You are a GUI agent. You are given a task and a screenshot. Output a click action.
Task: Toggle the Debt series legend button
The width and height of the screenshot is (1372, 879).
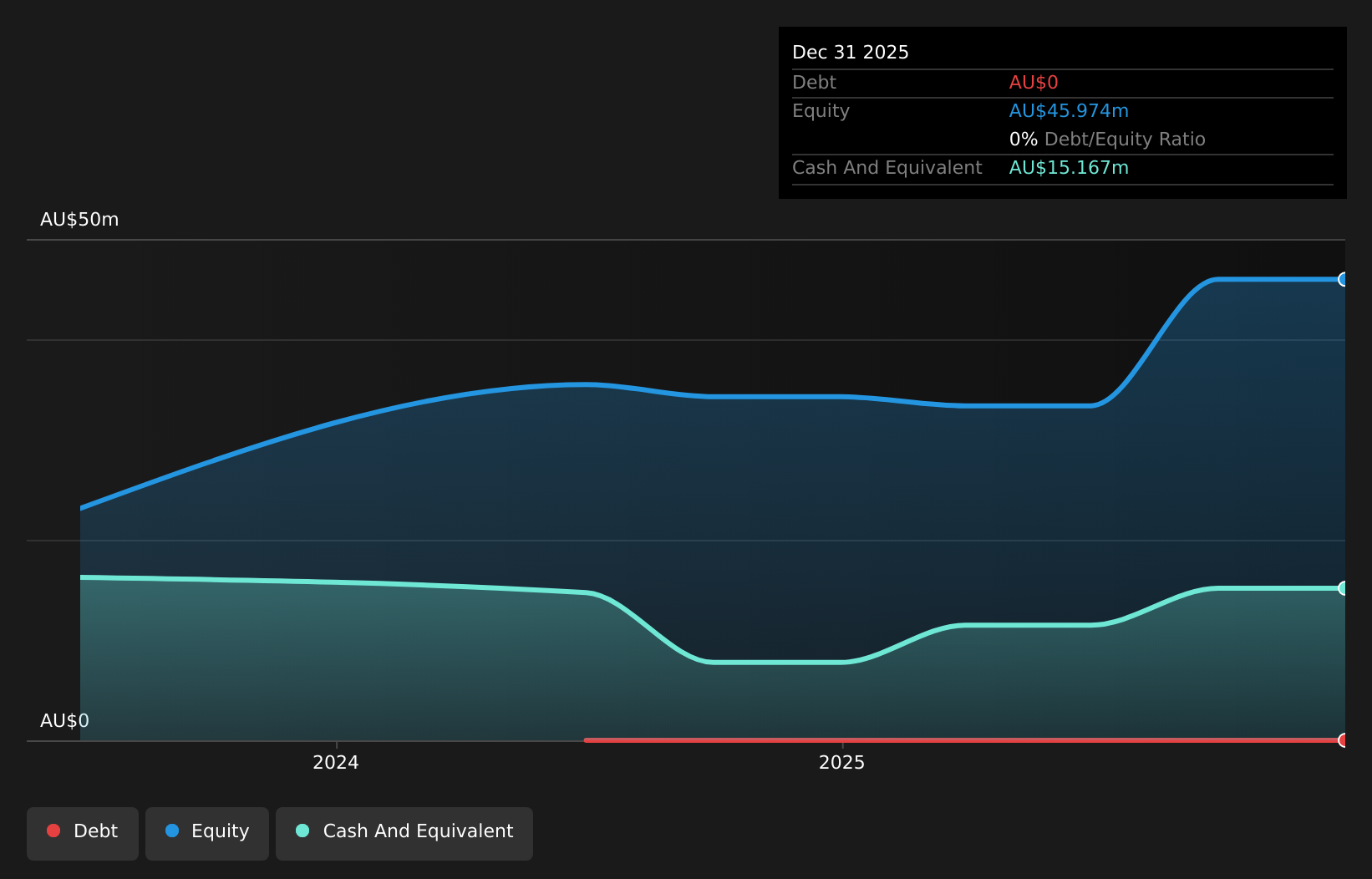click(83, 833)
